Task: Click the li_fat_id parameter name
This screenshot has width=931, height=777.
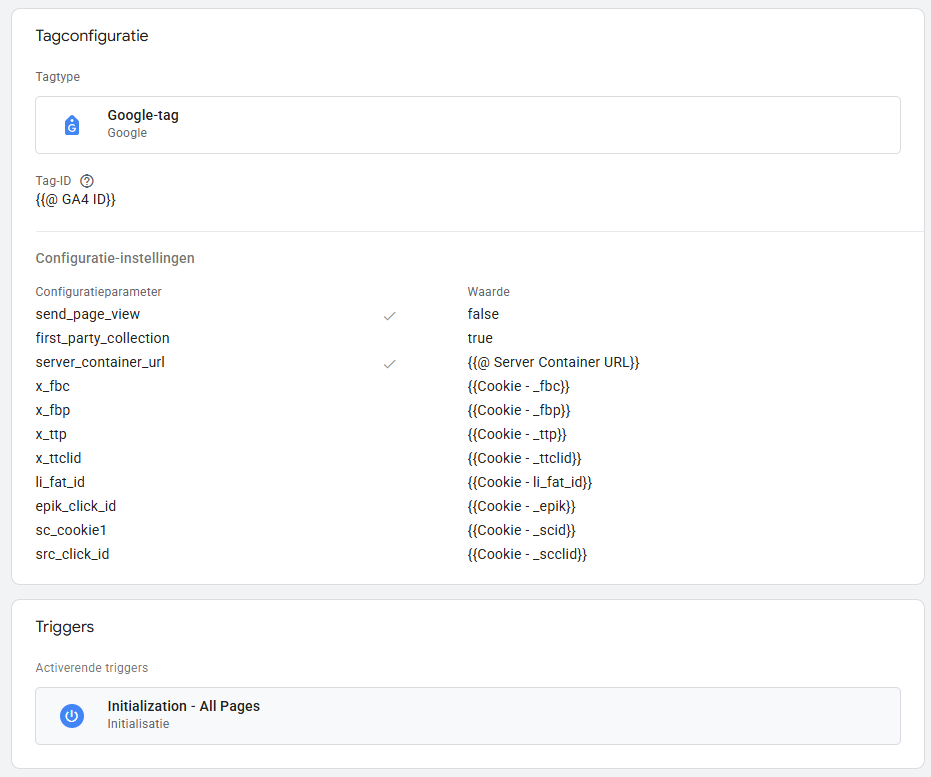Action: [x=60, y=482]
